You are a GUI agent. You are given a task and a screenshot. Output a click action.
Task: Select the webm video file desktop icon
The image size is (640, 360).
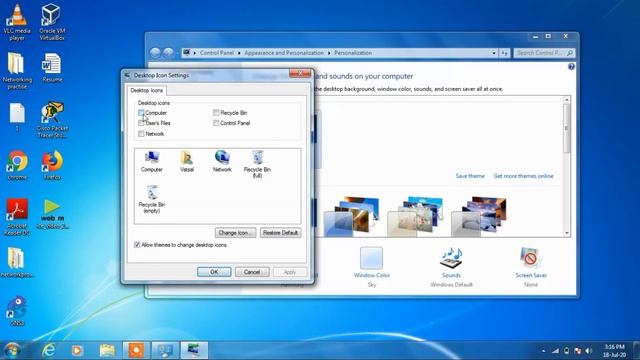pos(52,214)
